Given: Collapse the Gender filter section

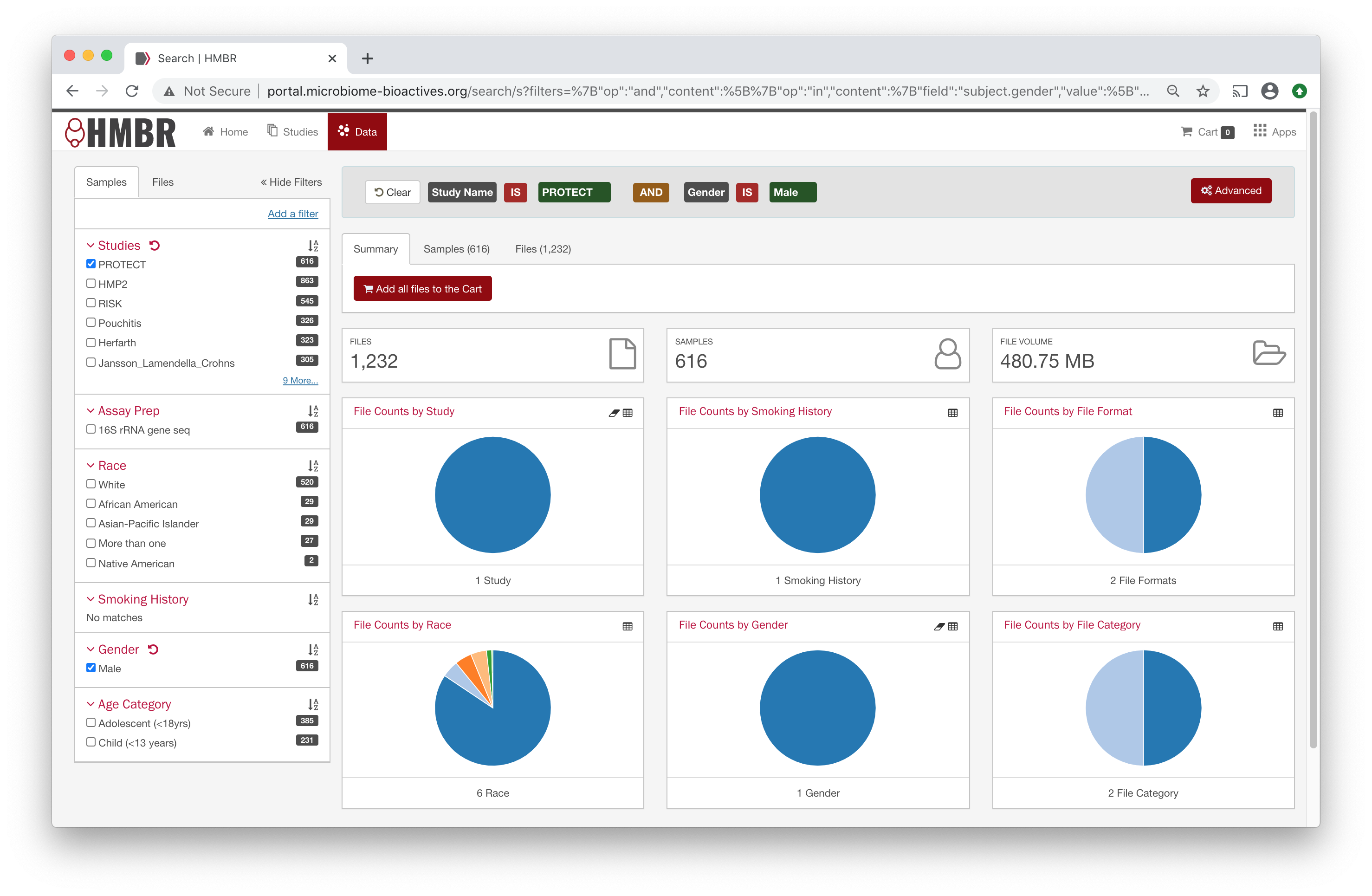Looking at the screenshot, I should tap(91, 649).
